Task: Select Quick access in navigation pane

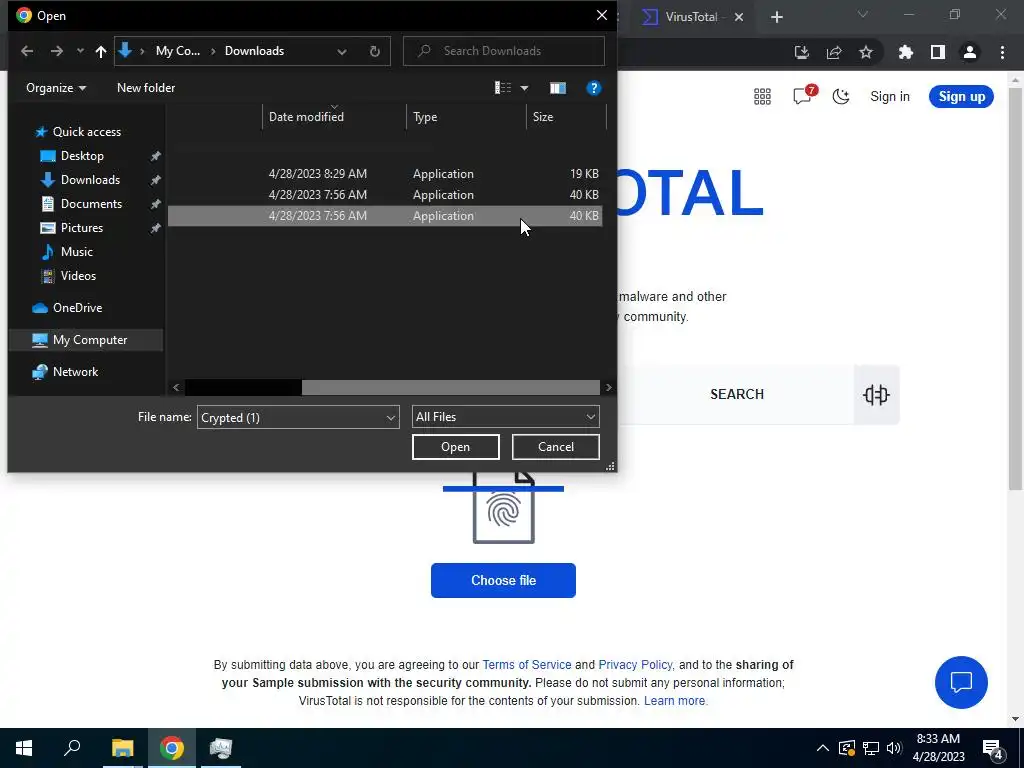Action: coord(86,132)
